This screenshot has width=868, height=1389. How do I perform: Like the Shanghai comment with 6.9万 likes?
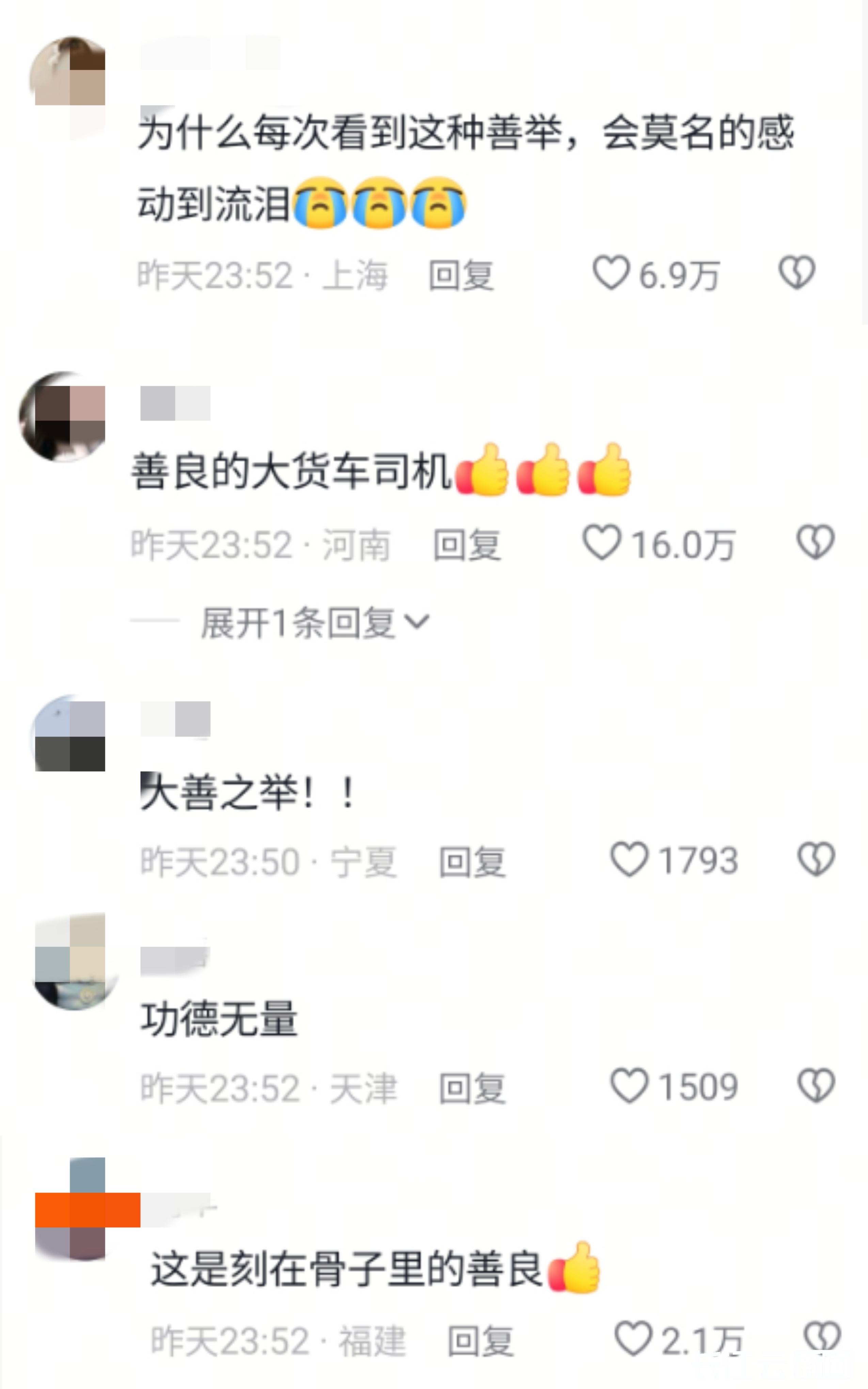pyautogui.click(x=611, y=273)
